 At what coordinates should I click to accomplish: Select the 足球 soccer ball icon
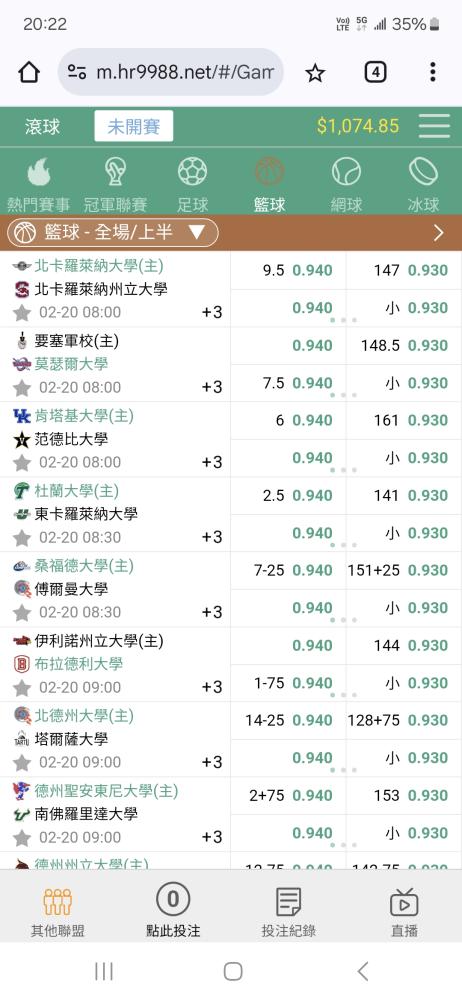point(193,172)
